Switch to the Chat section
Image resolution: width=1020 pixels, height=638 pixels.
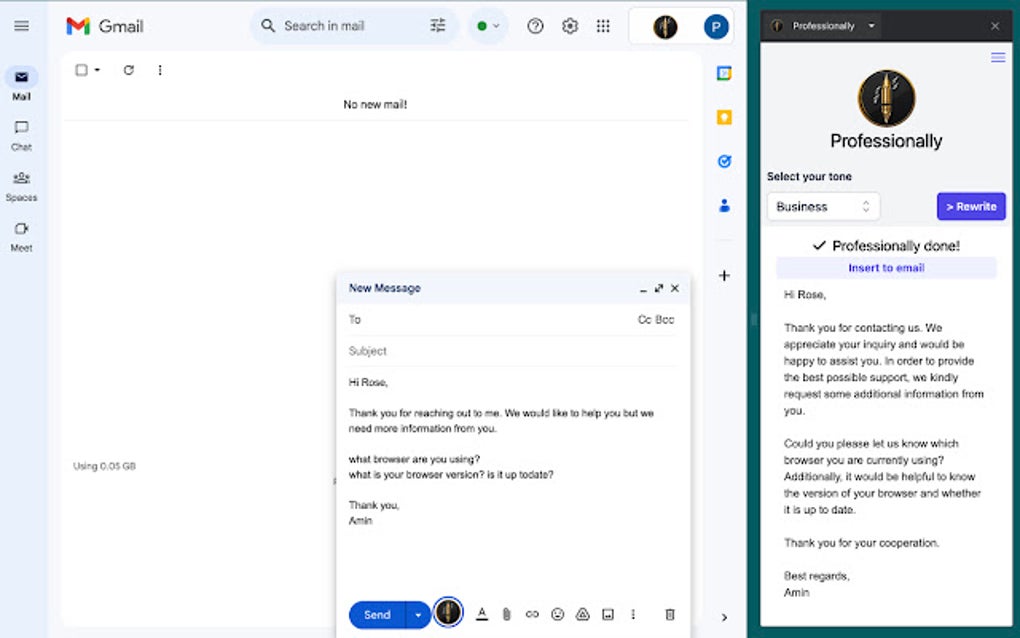(21, 134)
